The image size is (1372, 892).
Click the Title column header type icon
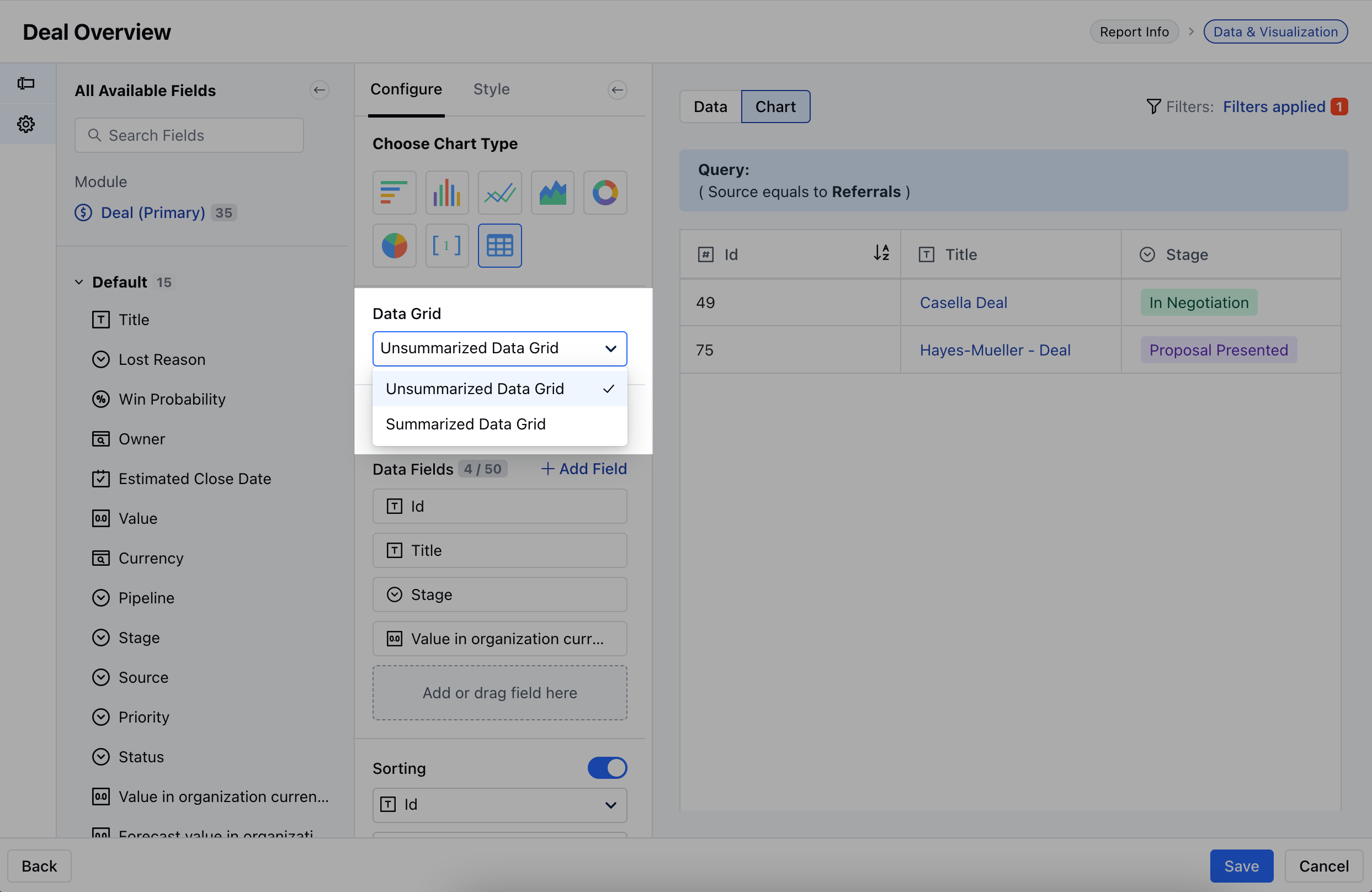[x=927, y=254]
